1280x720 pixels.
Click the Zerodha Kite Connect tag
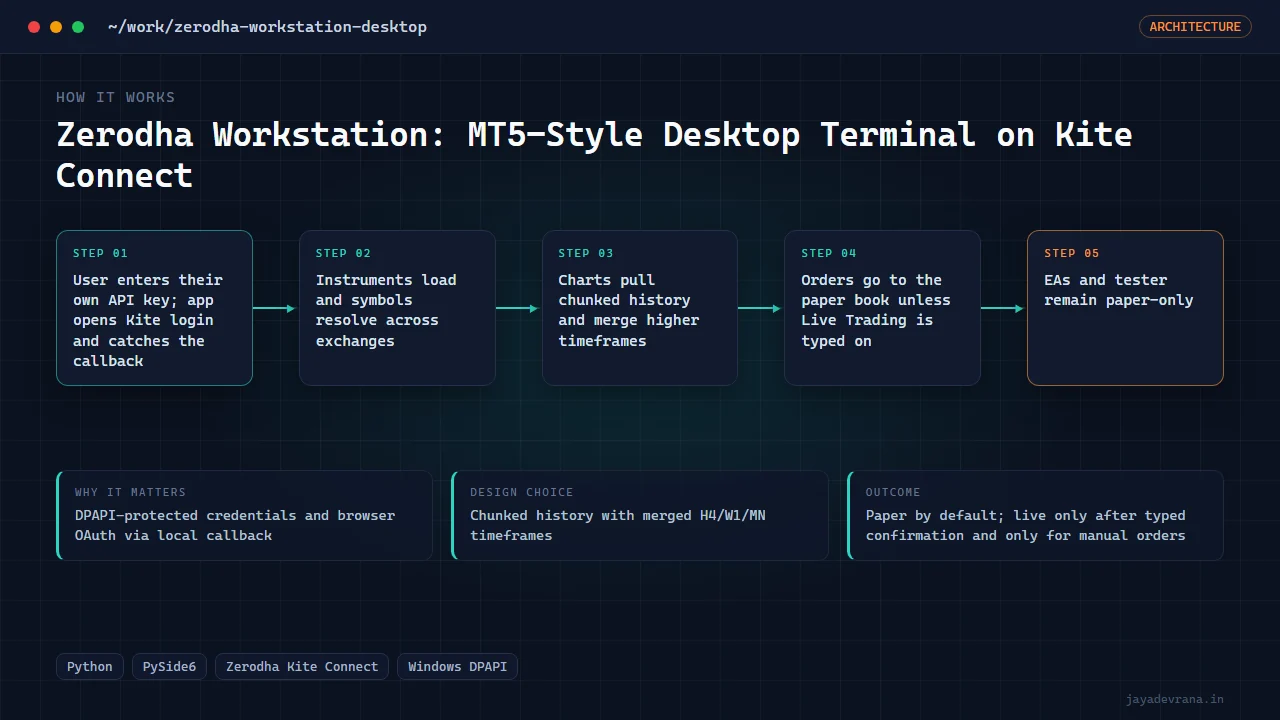[x=302, y=667]
